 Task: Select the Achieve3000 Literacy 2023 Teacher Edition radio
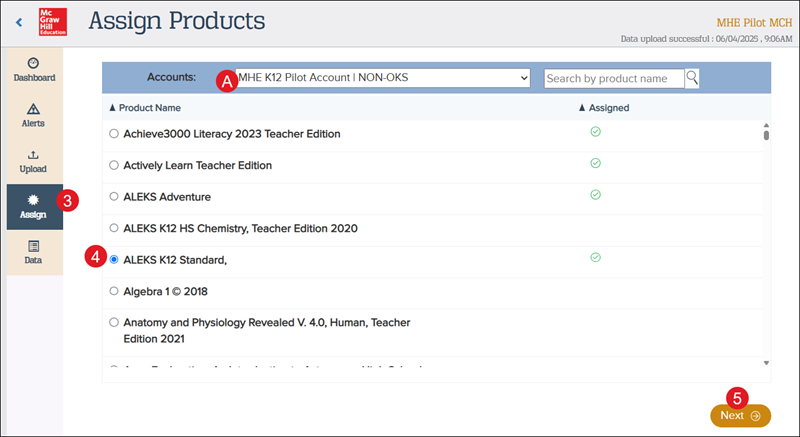(x=114, y=134)
